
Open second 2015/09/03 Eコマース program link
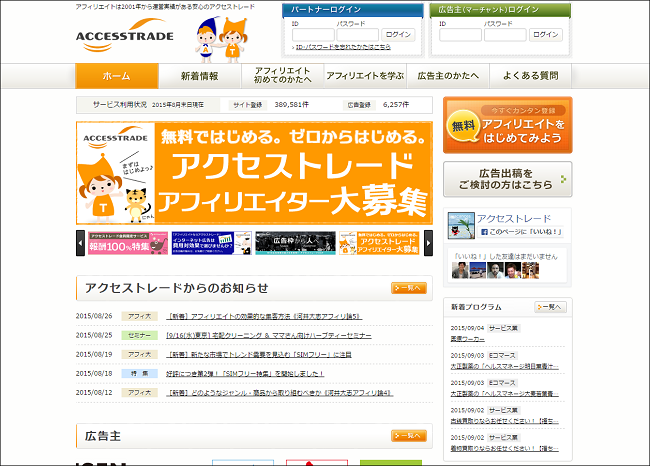504,394
